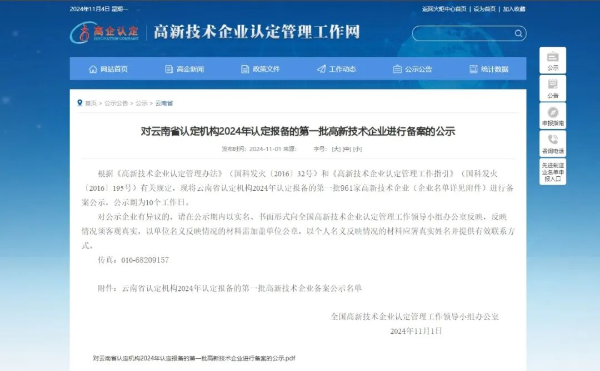The image size is (600, 371).
Task: Go to the 网站首页 navigation item
Action: pos(108,69)
